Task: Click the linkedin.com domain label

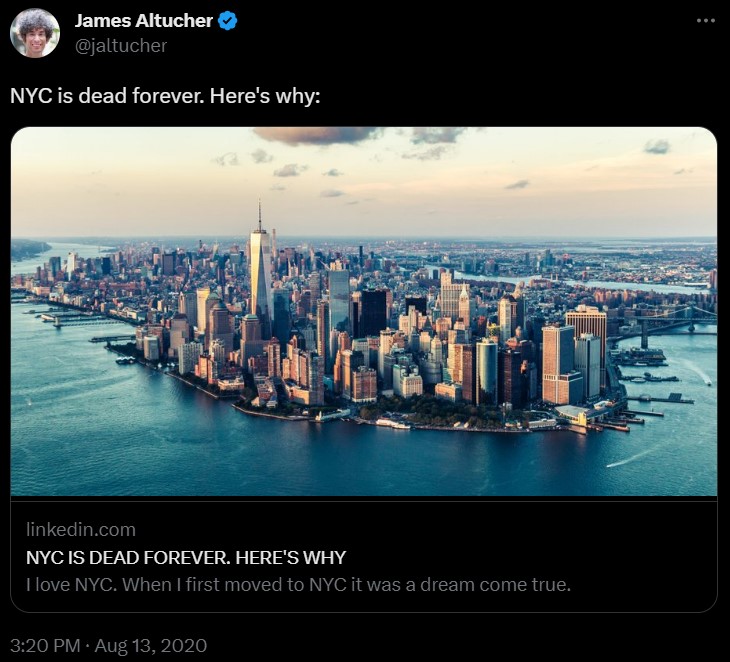Action: coord(81,530)
